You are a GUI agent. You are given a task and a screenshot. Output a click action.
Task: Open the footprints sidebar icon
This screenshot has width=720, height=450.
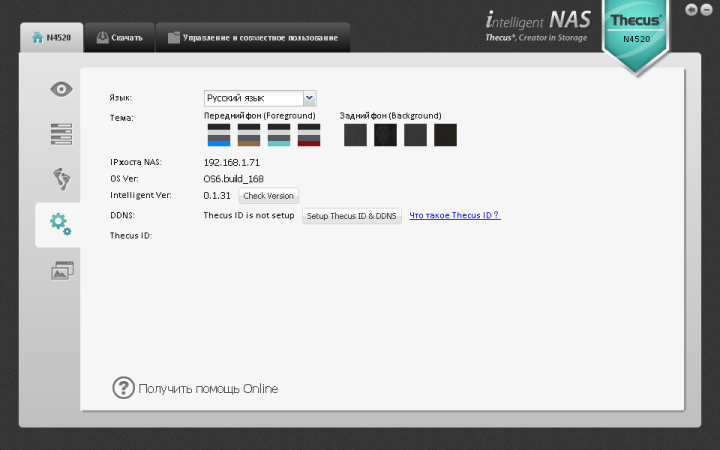pyautogui.click(x=61, y=179)
